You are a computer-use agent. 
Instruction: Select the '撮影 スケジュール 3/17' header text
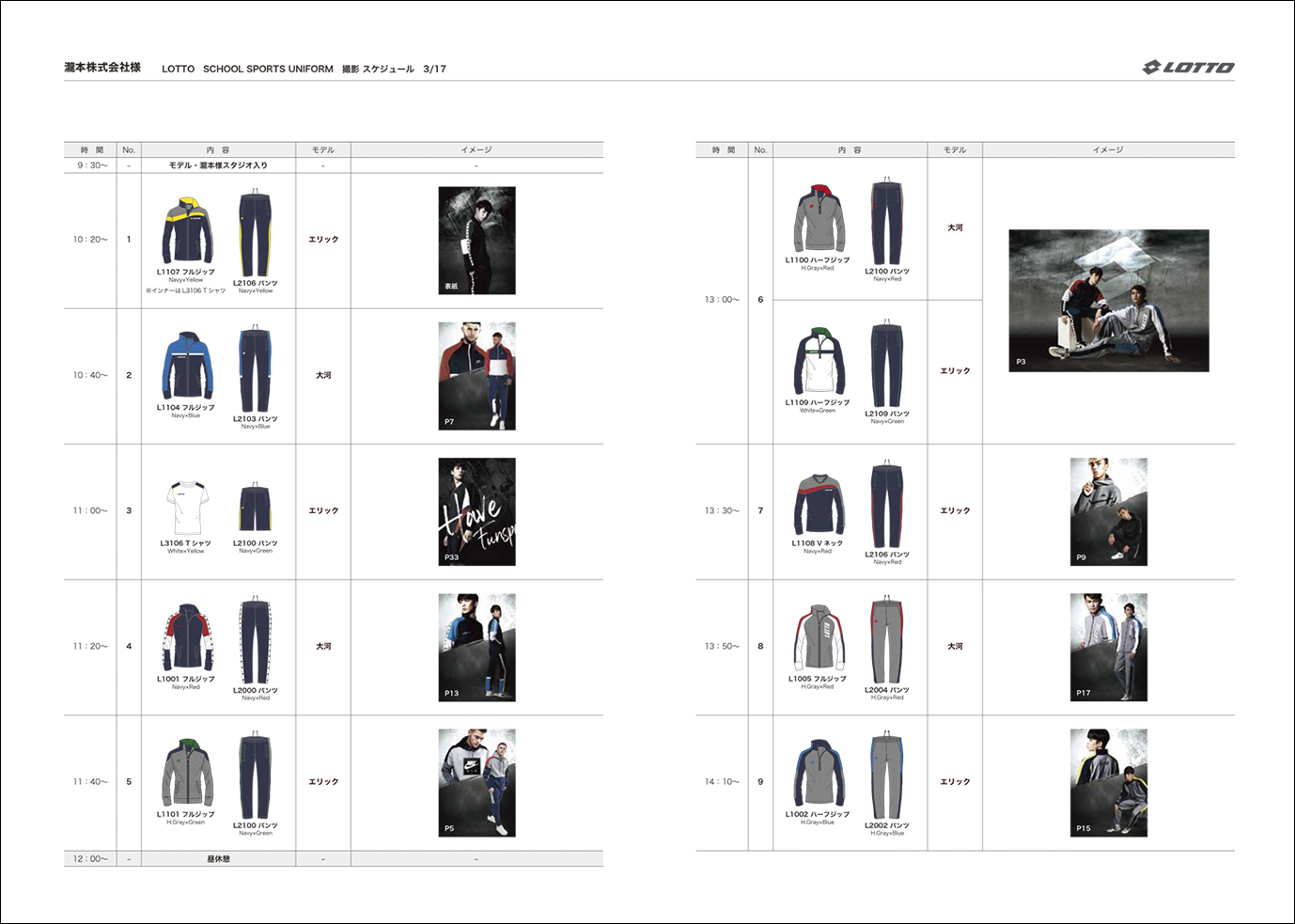point(394,69)
